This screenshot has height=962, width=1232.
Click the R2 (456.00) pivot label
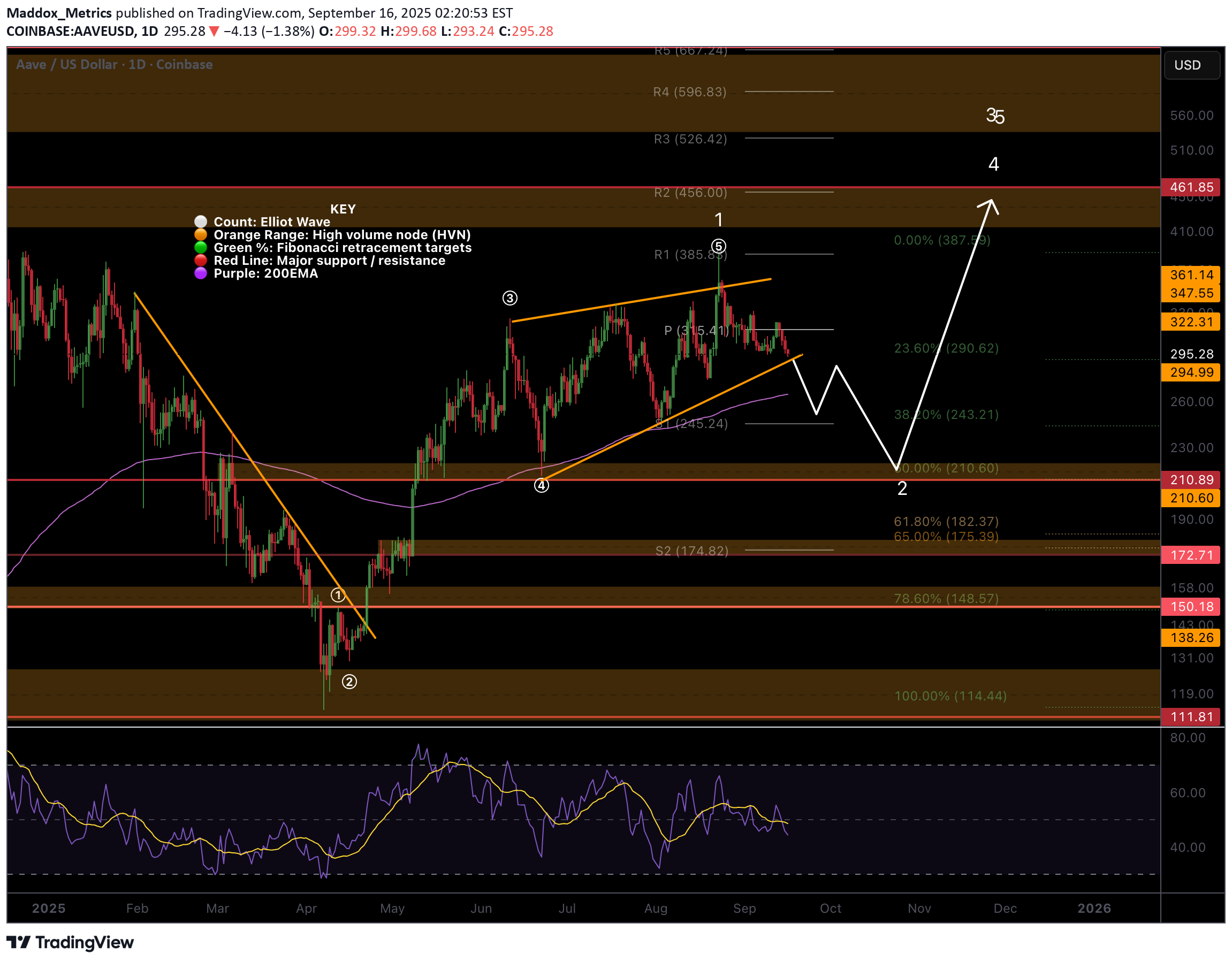[x=690, y=192]
